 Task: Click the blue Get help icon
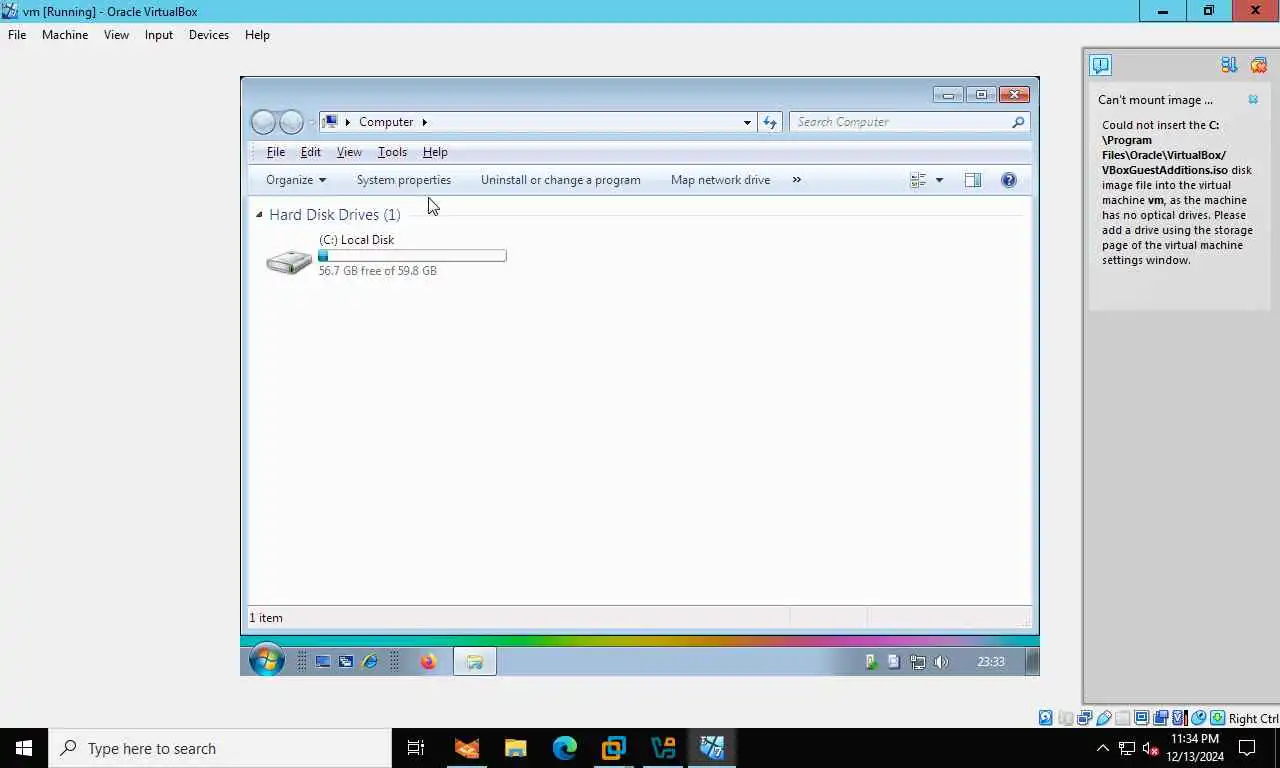pyautogui.click(x=1009, y=180)
